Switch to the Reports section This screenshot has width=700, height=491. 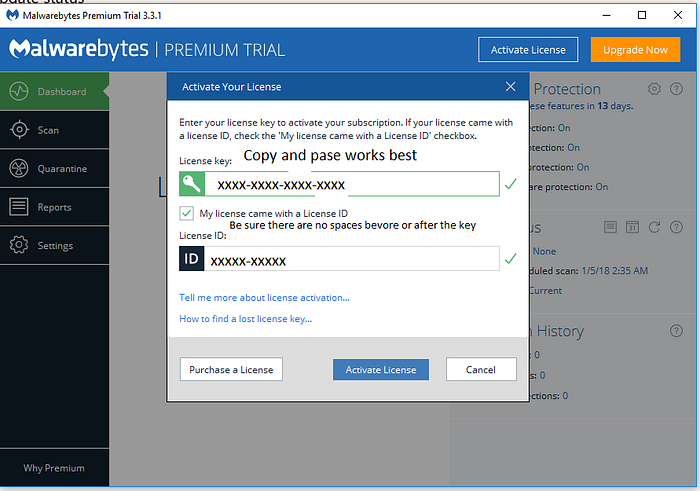[54, 207]
